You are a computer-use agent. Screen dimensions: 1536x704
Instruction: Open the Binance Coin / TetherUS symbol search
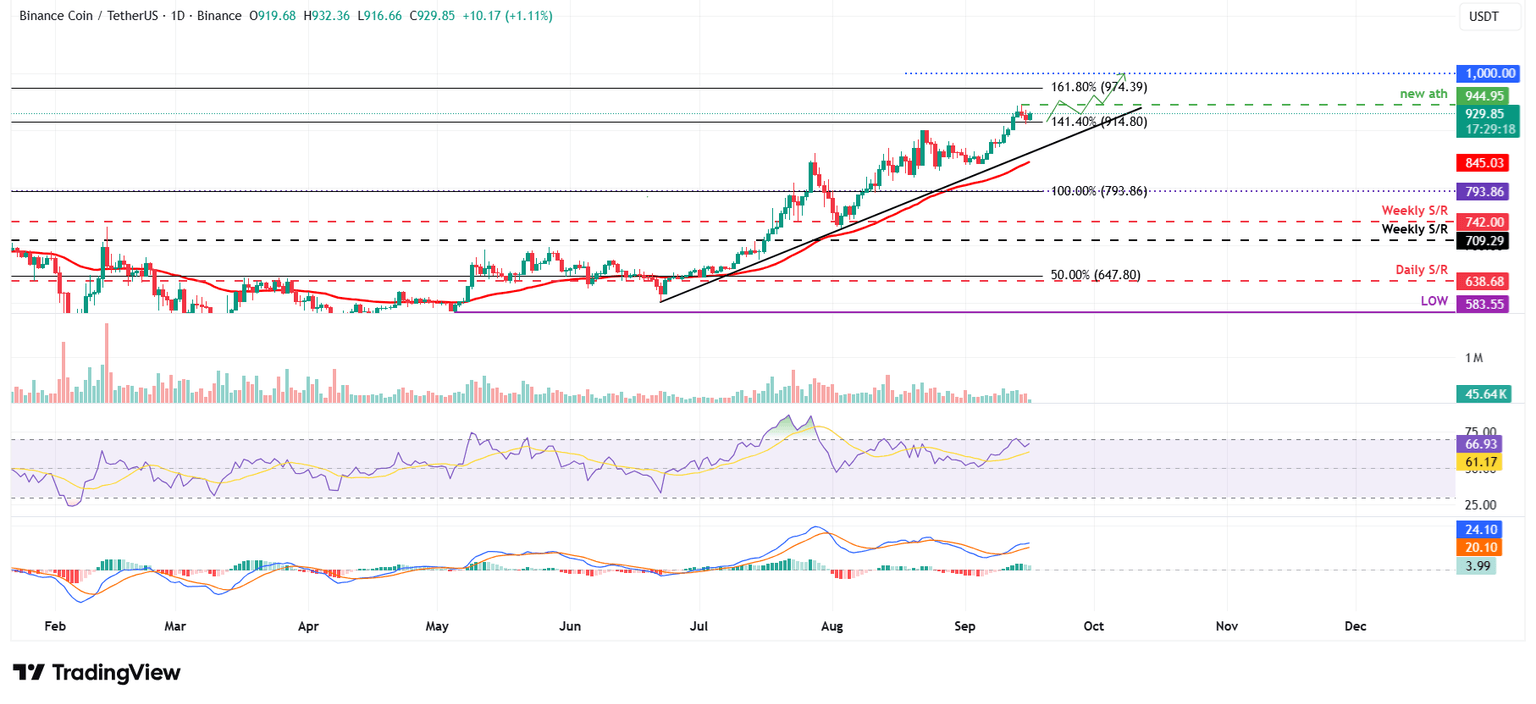[x=90, y=16]
